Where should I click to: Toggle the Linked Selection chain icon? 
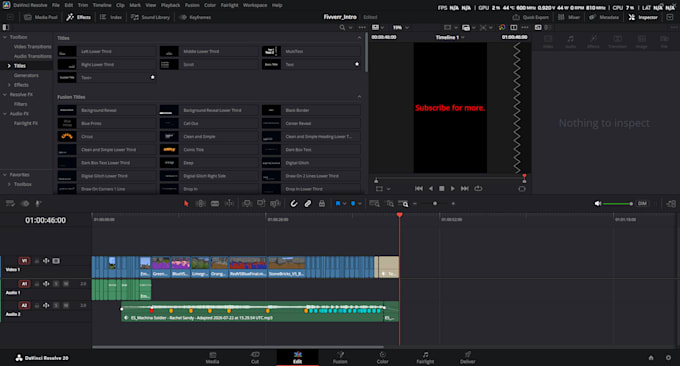(x=307, y=203)
